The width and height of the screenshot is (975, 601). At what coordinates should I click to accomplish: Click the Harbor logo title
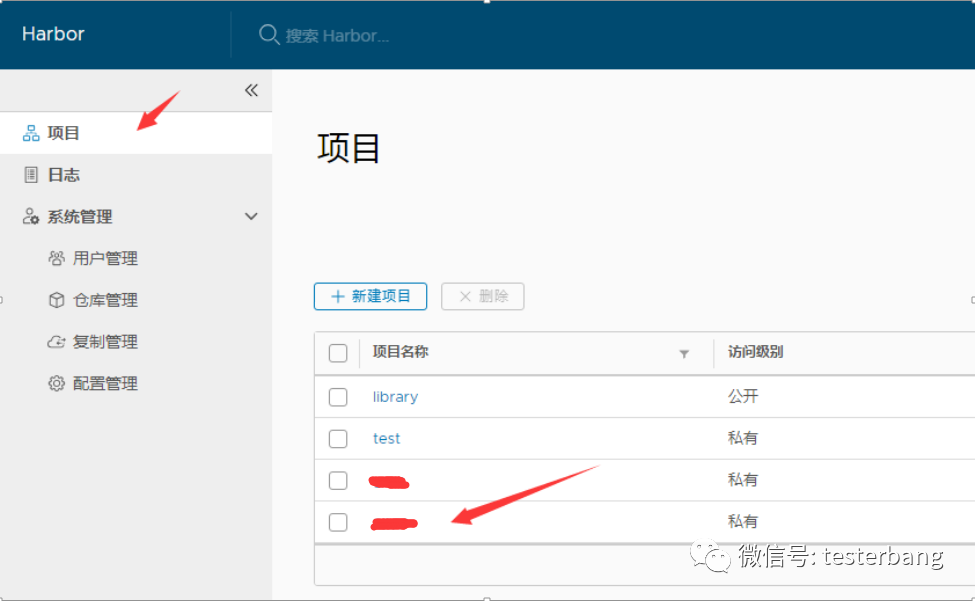coord(53,34)
